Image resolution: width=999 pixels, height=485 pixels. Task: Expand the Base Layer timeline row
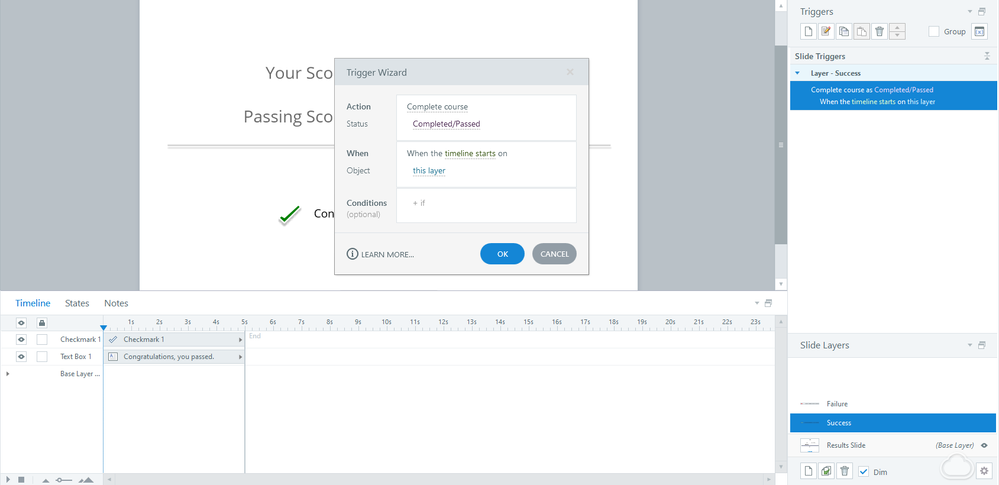pyautogui.click(x=8, y=373)
